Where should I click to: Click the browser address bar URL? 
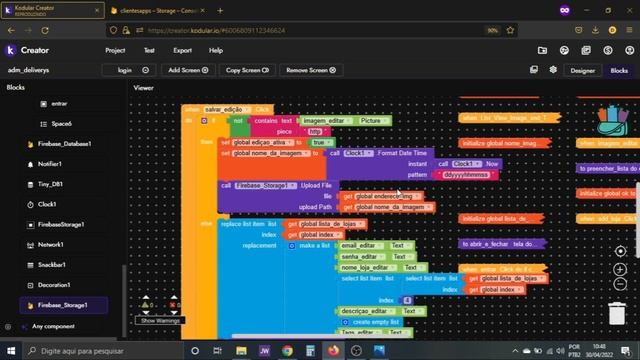(x=216, y=30)
